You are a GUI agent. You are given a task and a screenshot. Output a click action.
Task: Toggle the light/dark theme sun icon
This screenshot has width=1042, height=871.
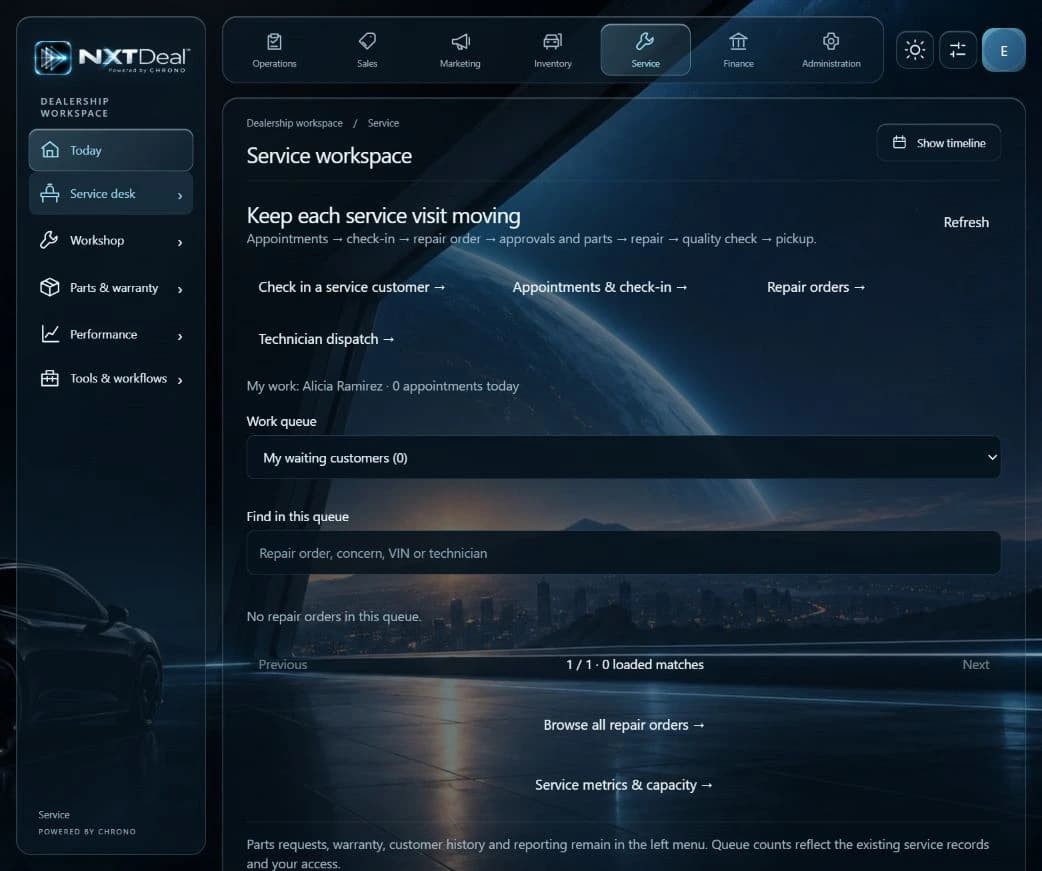point(915,50)
